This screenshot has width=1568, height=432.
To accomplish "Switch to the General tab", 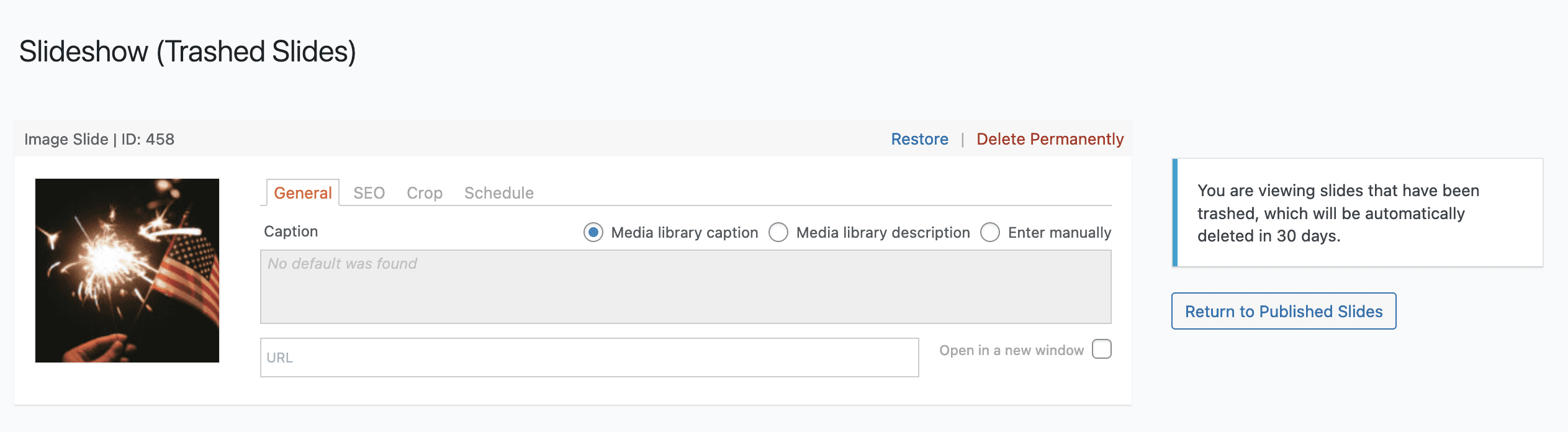I will [302, 193].
